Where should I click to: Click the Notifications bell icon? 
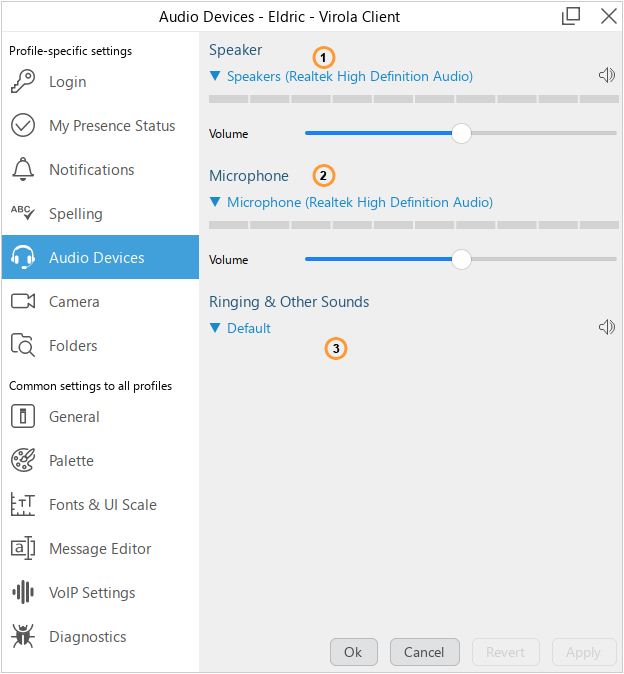23,170
